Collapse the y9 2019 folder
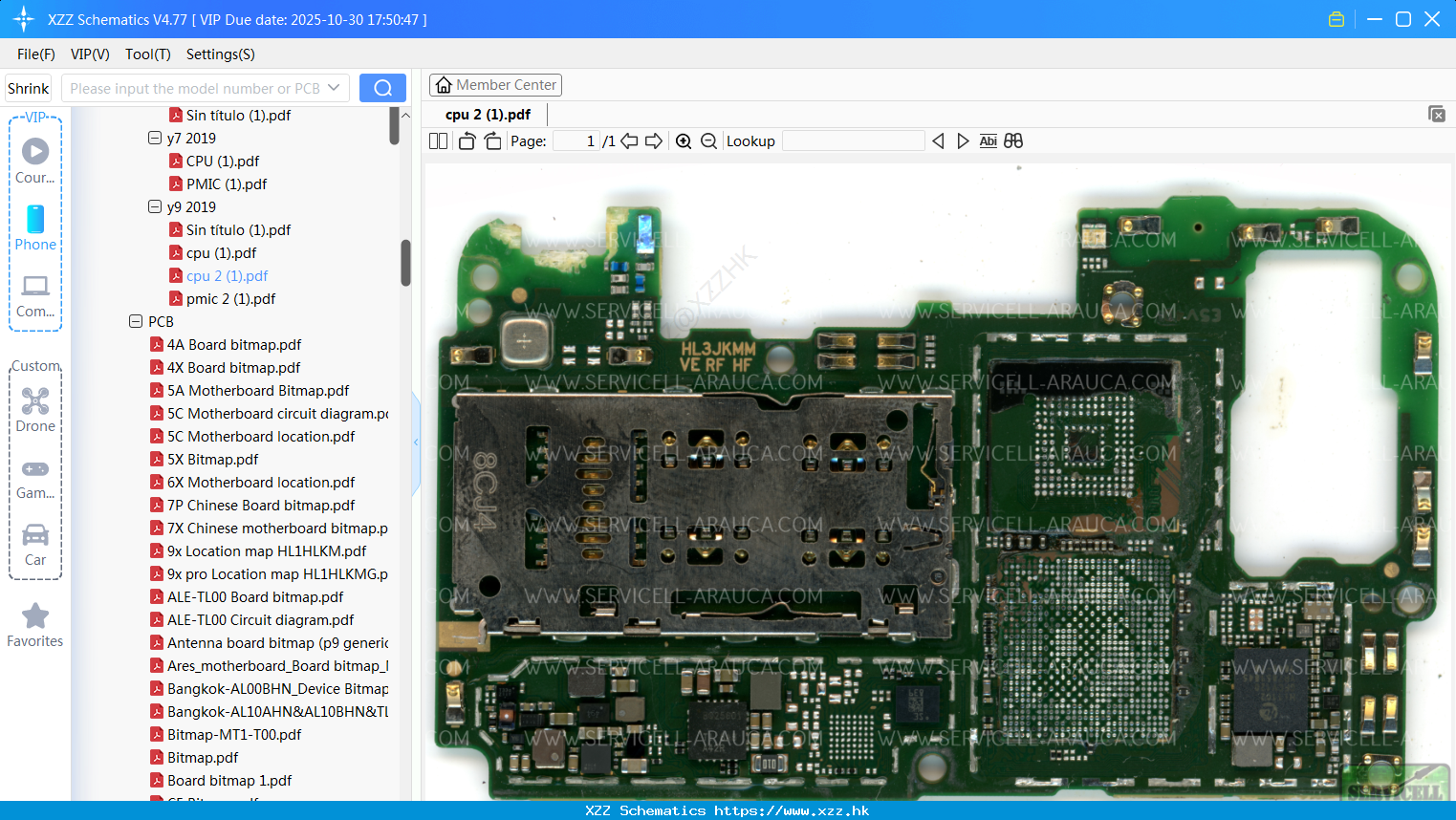The width and height of the screenshot is (1456, 820). pyautogui.click(x=155, y=206)
